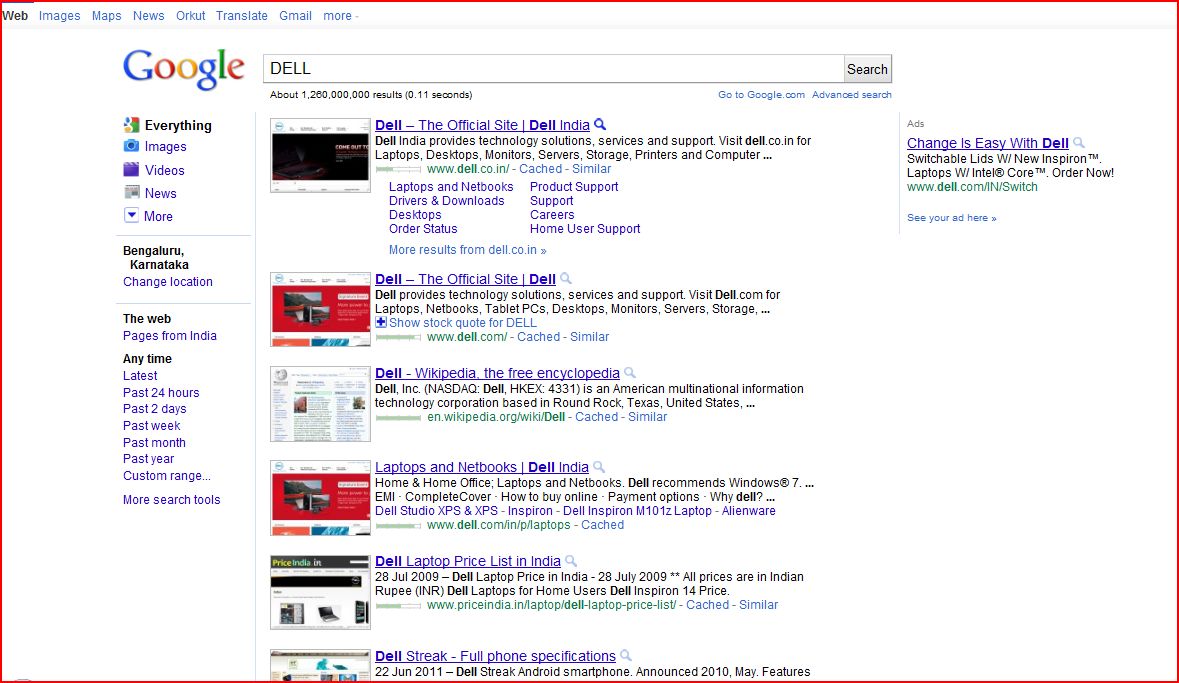The height and width of the screenshot is (683, 1179).
Task: Open Gmail in the top navigation
Action: click(x=295, y=16)
